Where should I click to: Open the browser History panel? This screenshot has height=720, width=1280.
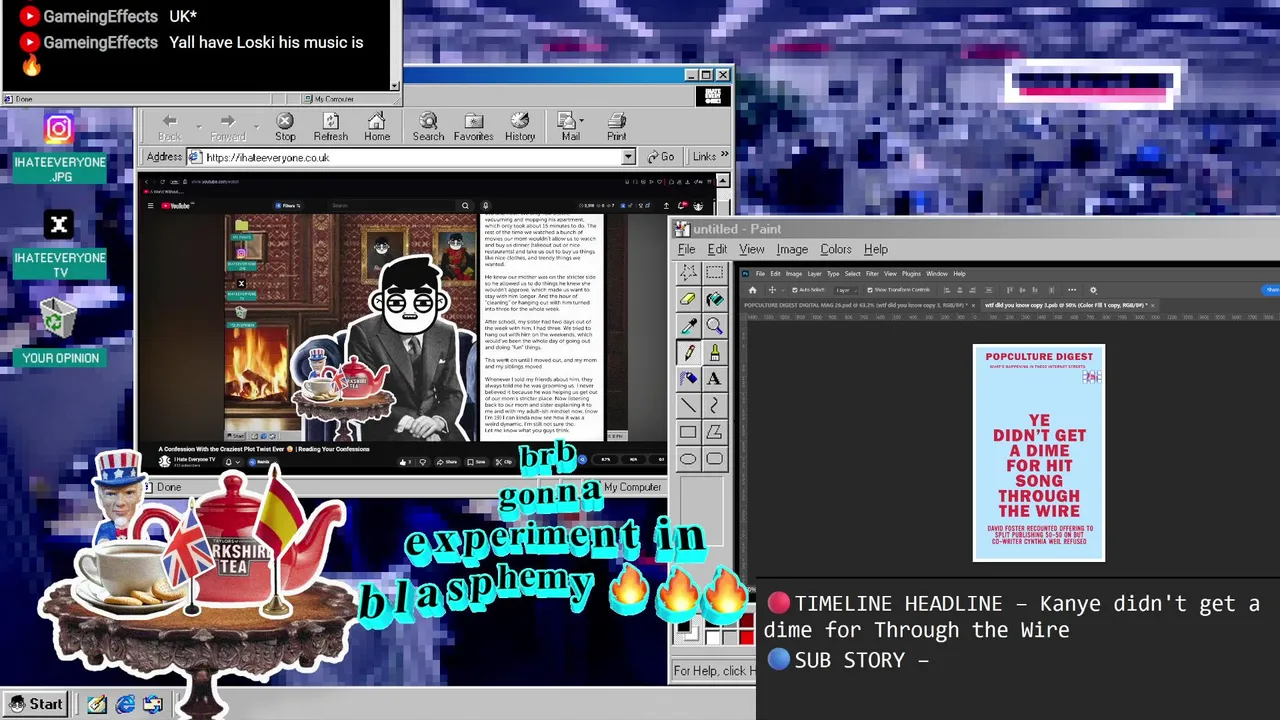pos(520,127)
